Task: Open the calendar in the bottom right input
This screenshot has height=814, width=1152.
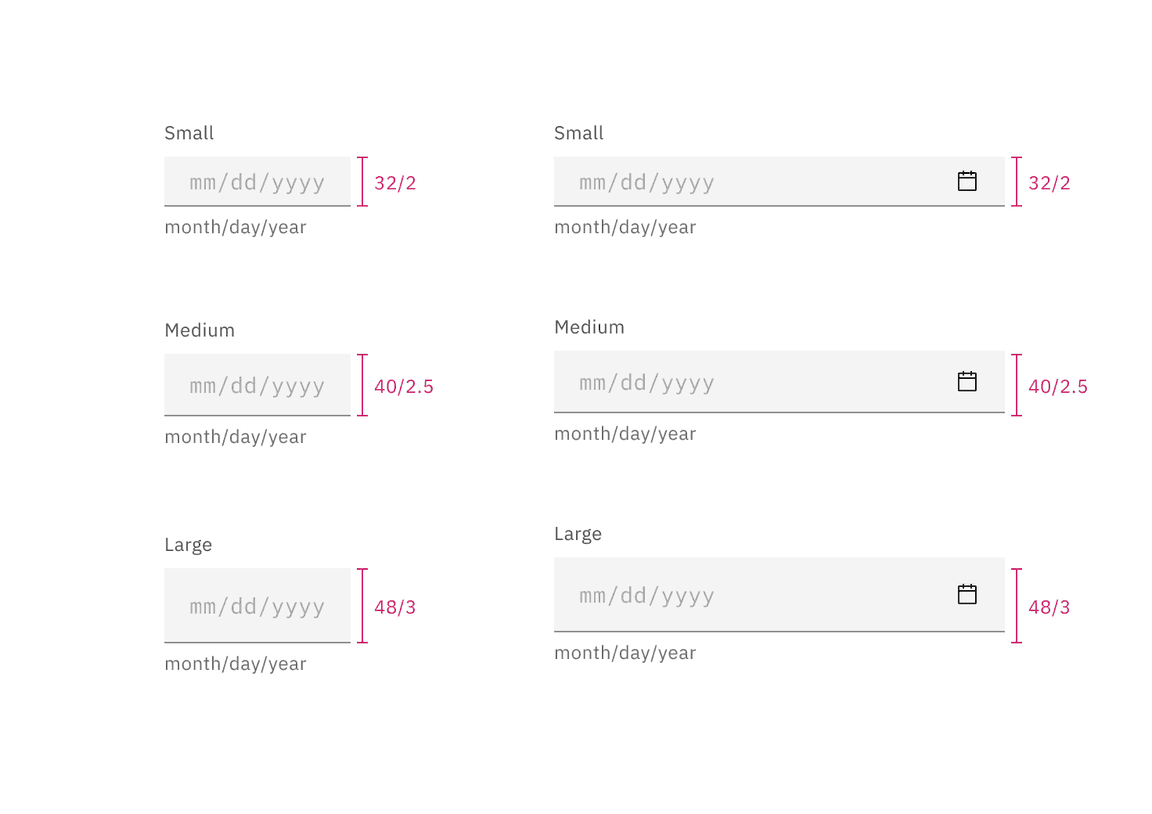Action: 967,593
